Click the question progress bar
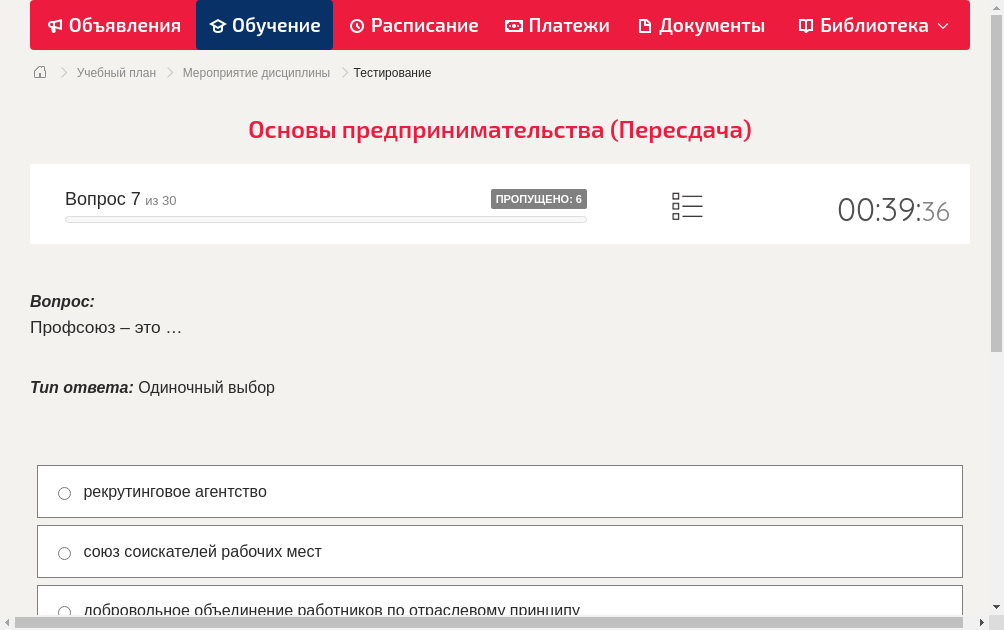1004x630 pixels. coord(325,219)
